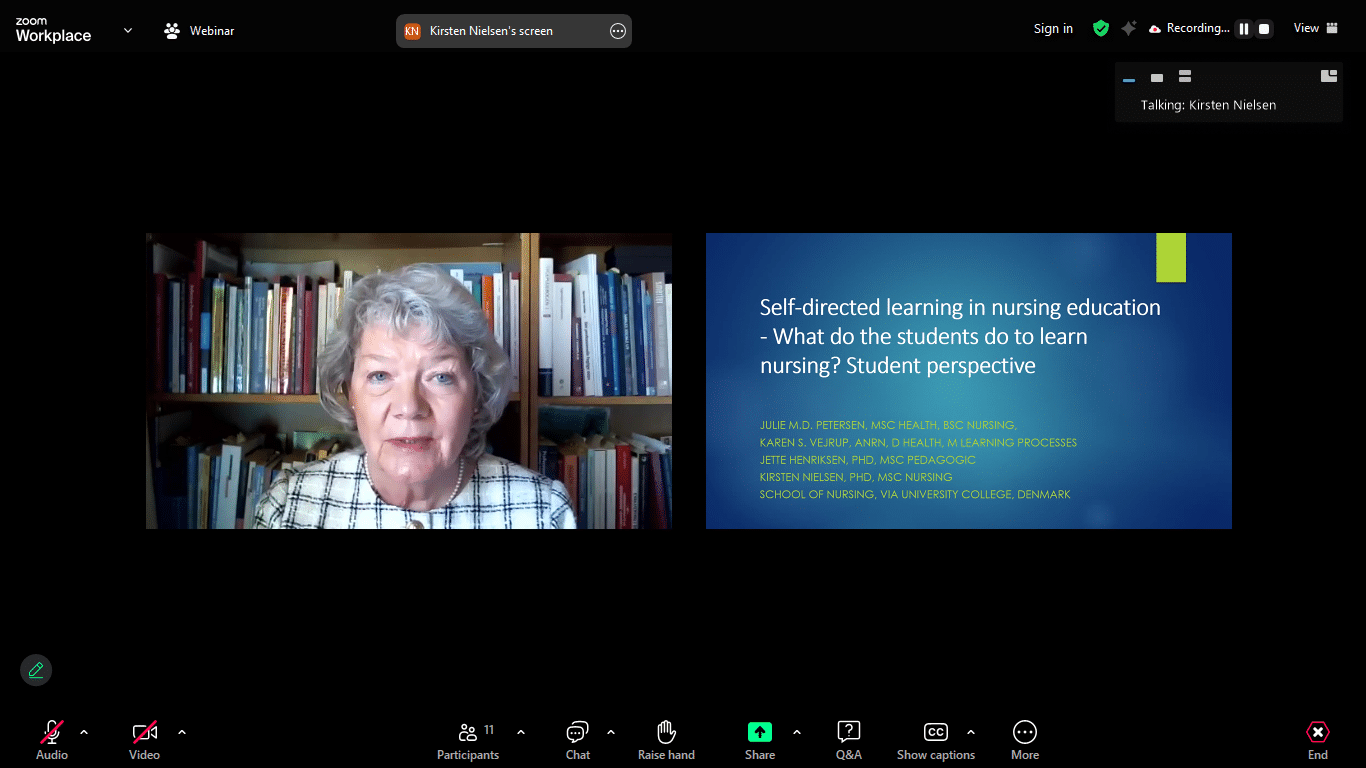Open the annotation pencil tool
Screen dimensions: 1366x768
[x=36, y=670]
